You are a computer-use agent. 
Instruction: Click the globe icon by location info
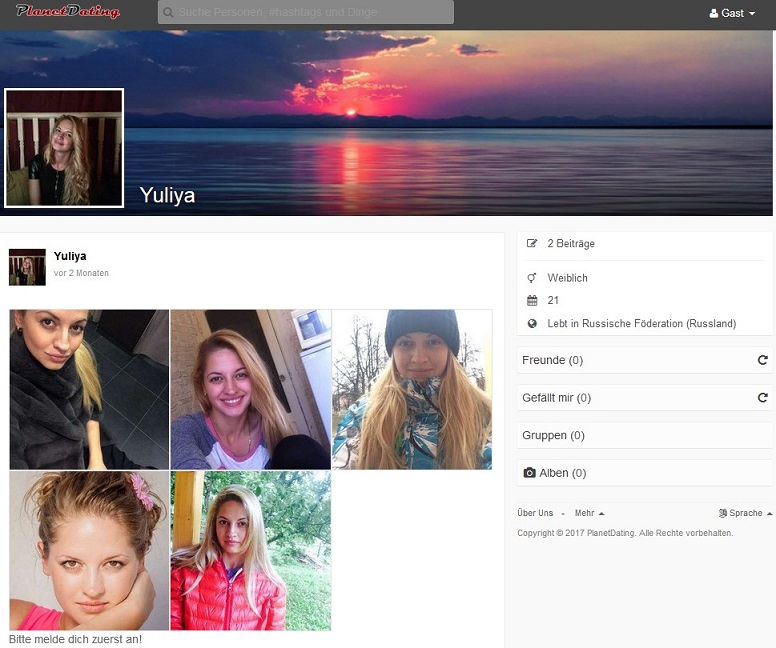[x=532, y=324]
